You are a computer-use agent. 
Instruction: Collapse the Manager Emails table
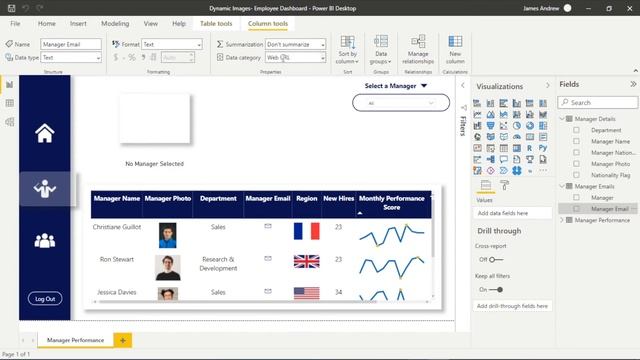click(562, 186)
